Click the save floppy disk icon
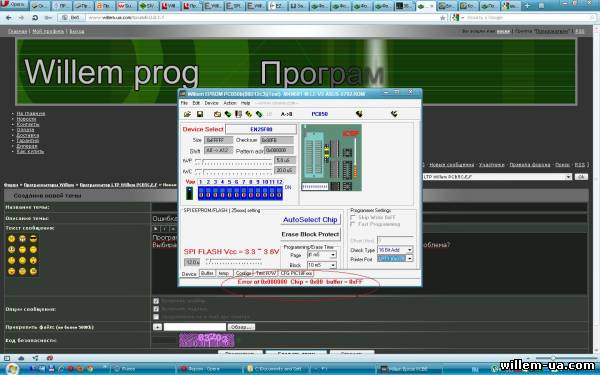 pos(200,114)
